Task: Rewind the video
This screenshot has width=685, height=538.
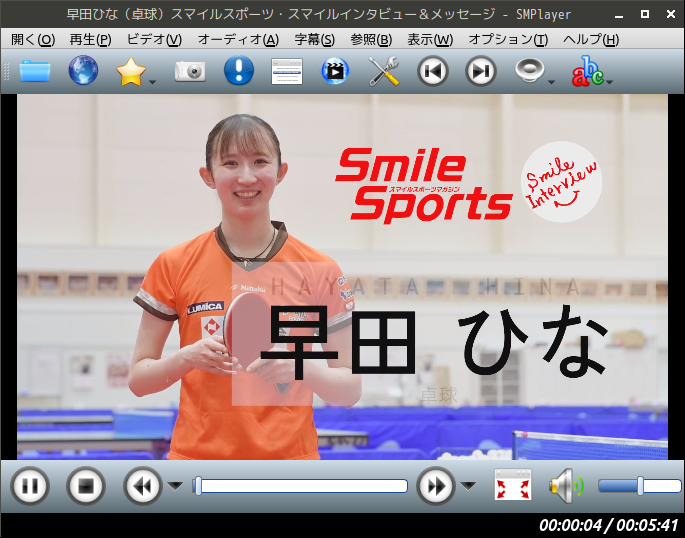Action: point(142,486)
